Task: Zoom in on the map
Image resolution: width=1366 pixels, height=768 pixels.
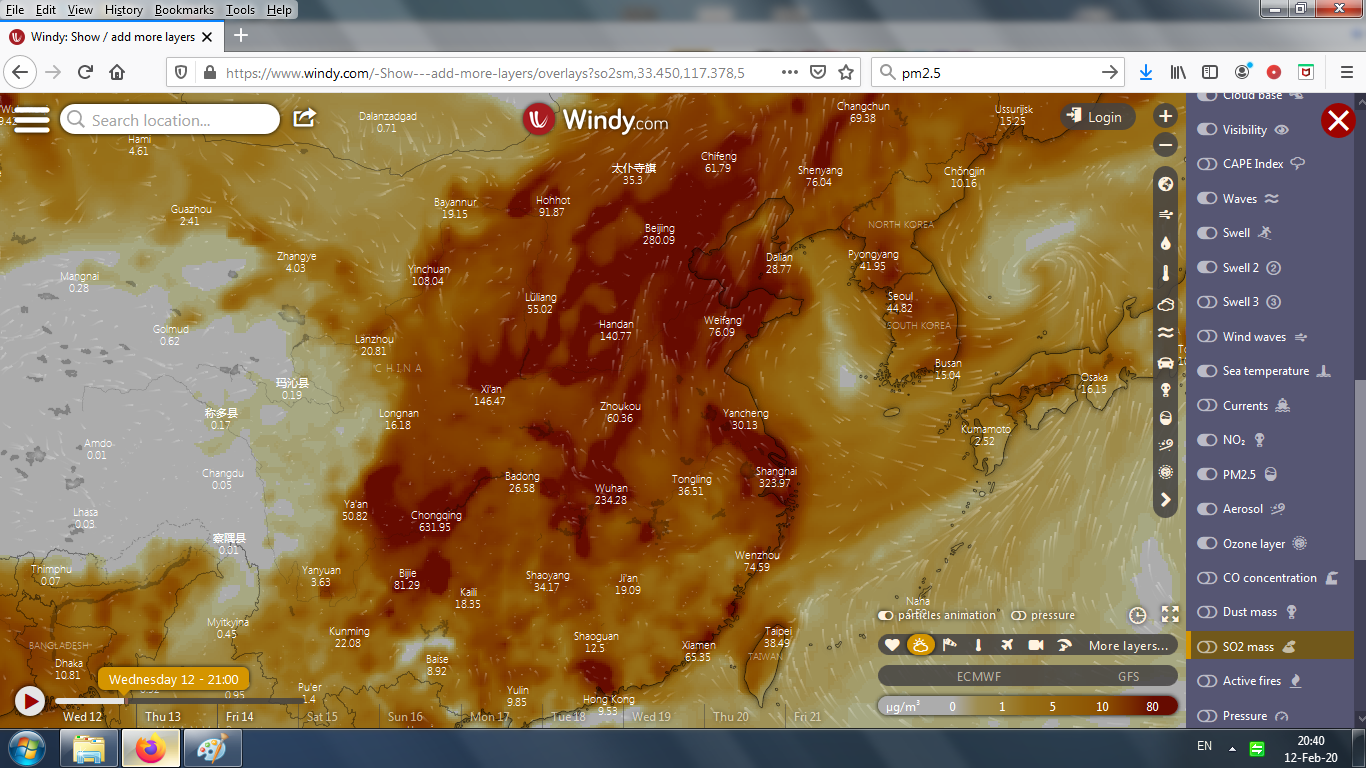Action: point(1165,116)
